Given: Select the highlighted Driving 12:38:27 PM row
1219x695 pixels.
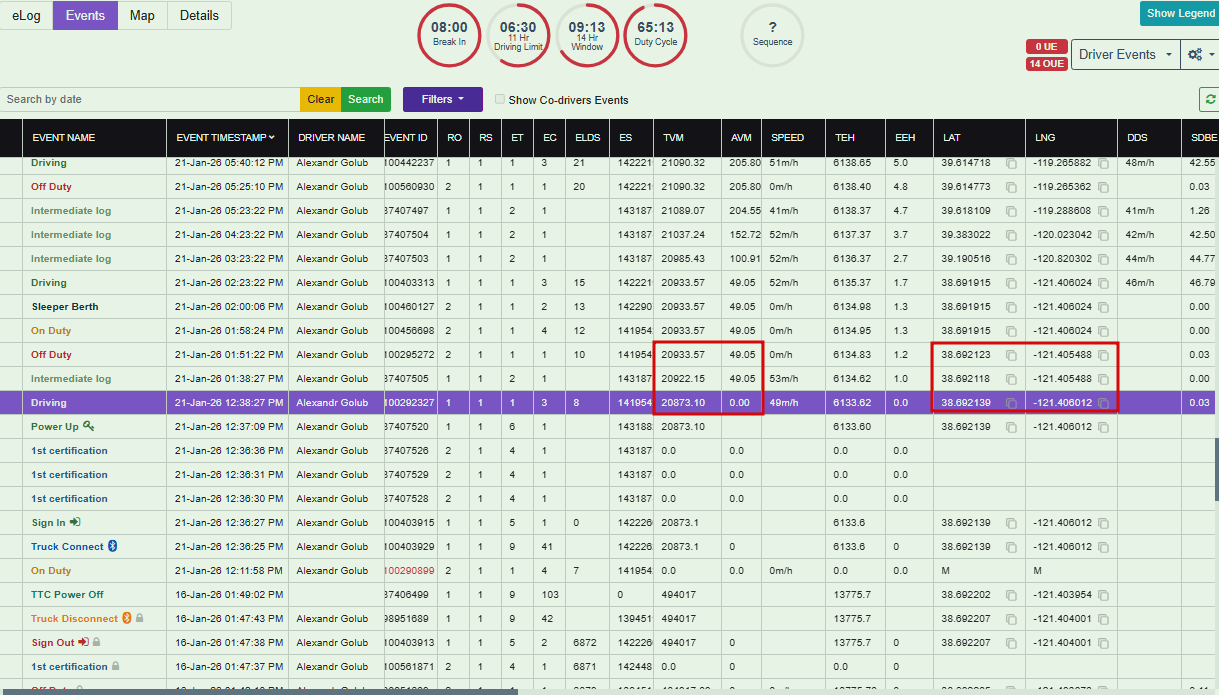Looking at the screenshot, I should pos(609,403).
